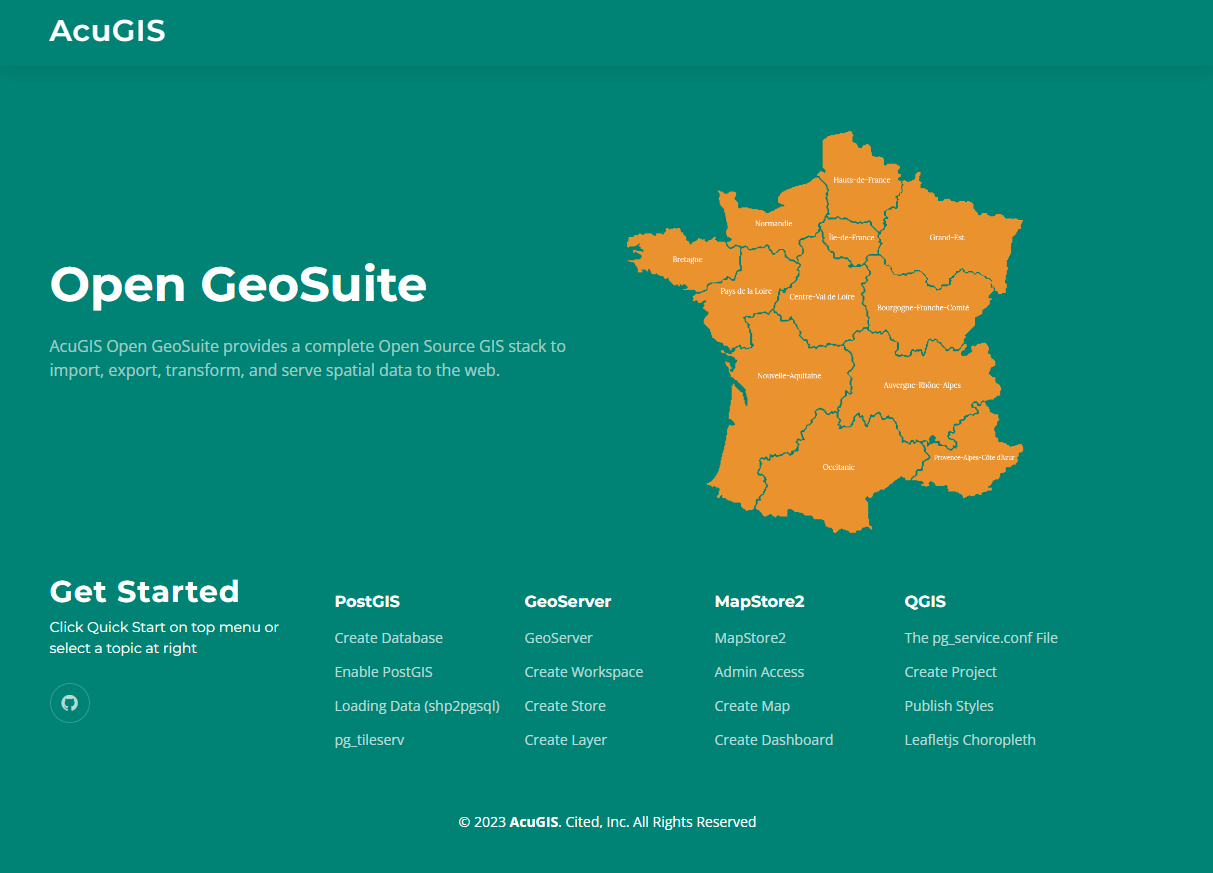Image resolution: width=1213 pixels, height=873 pixels.
Task: Open the pg_tileserv link
Action: point(370,740)
